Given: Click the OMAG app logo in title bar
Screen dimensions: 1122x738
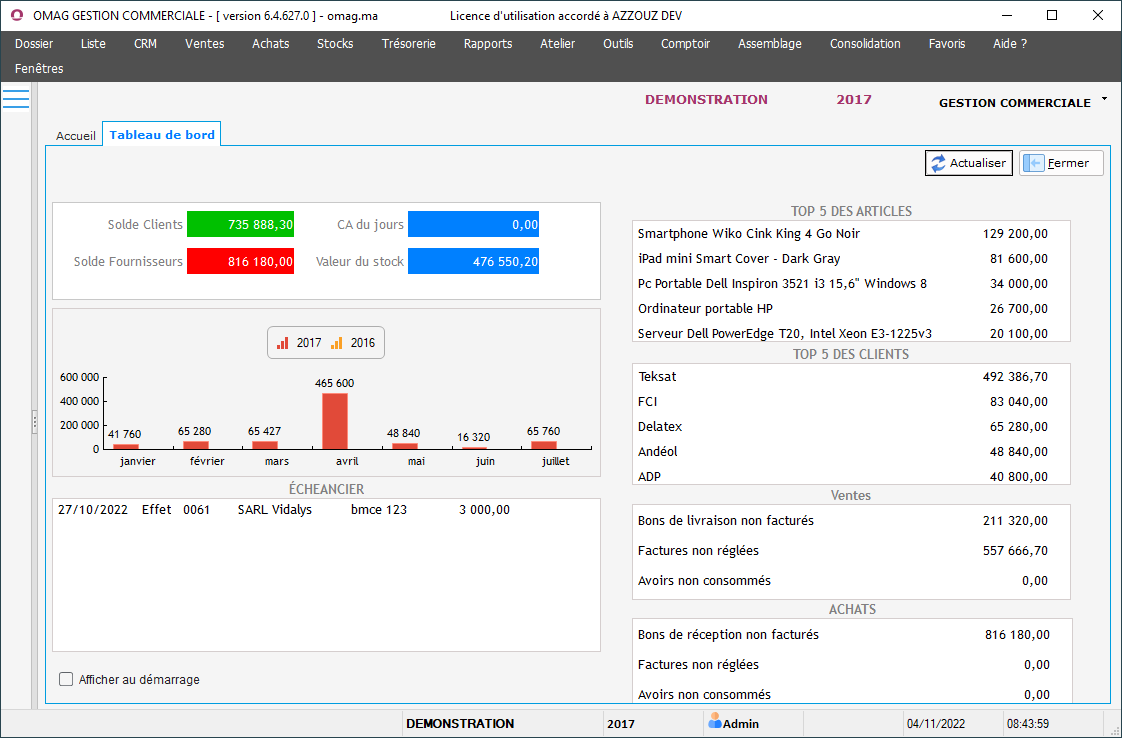Looking at the screenshot, I should tap(16, 16).
